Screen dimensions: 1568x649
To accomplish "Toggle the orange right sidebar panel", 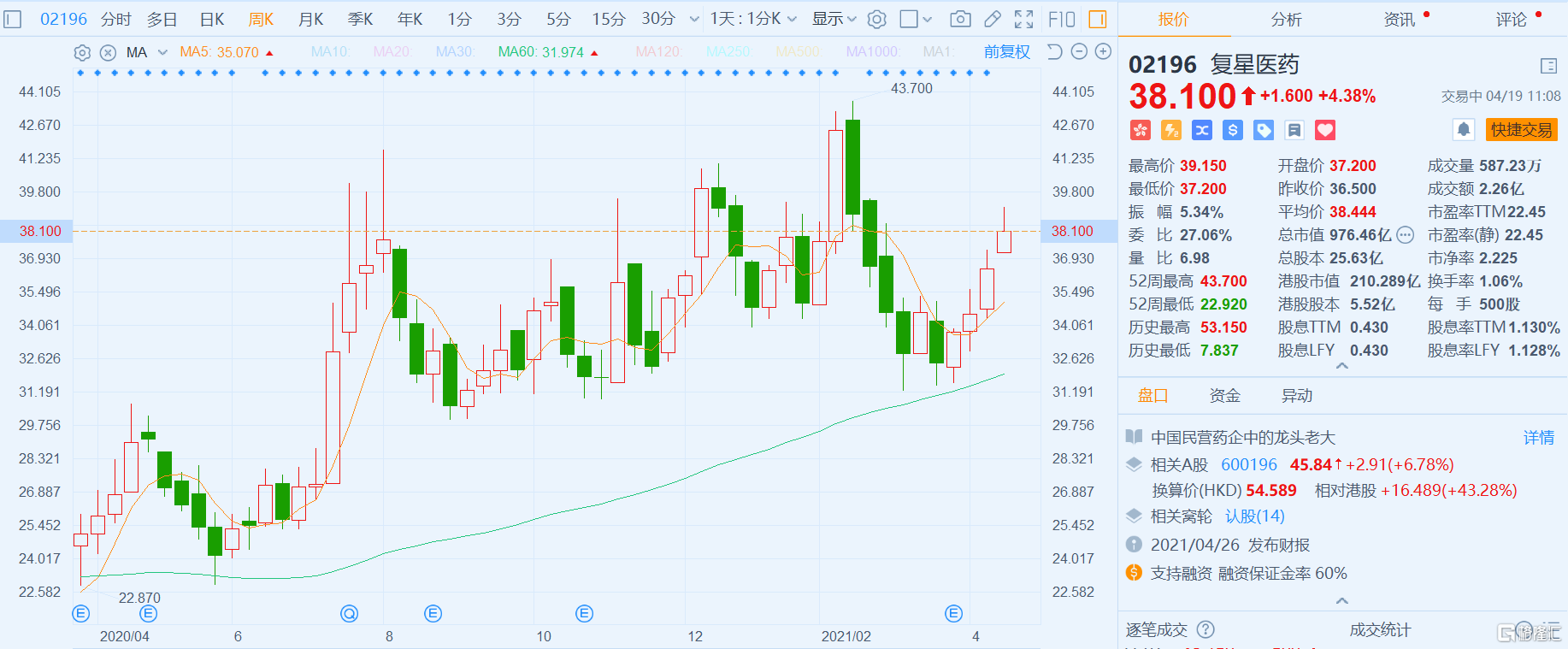I will (x=1098, y=19).
